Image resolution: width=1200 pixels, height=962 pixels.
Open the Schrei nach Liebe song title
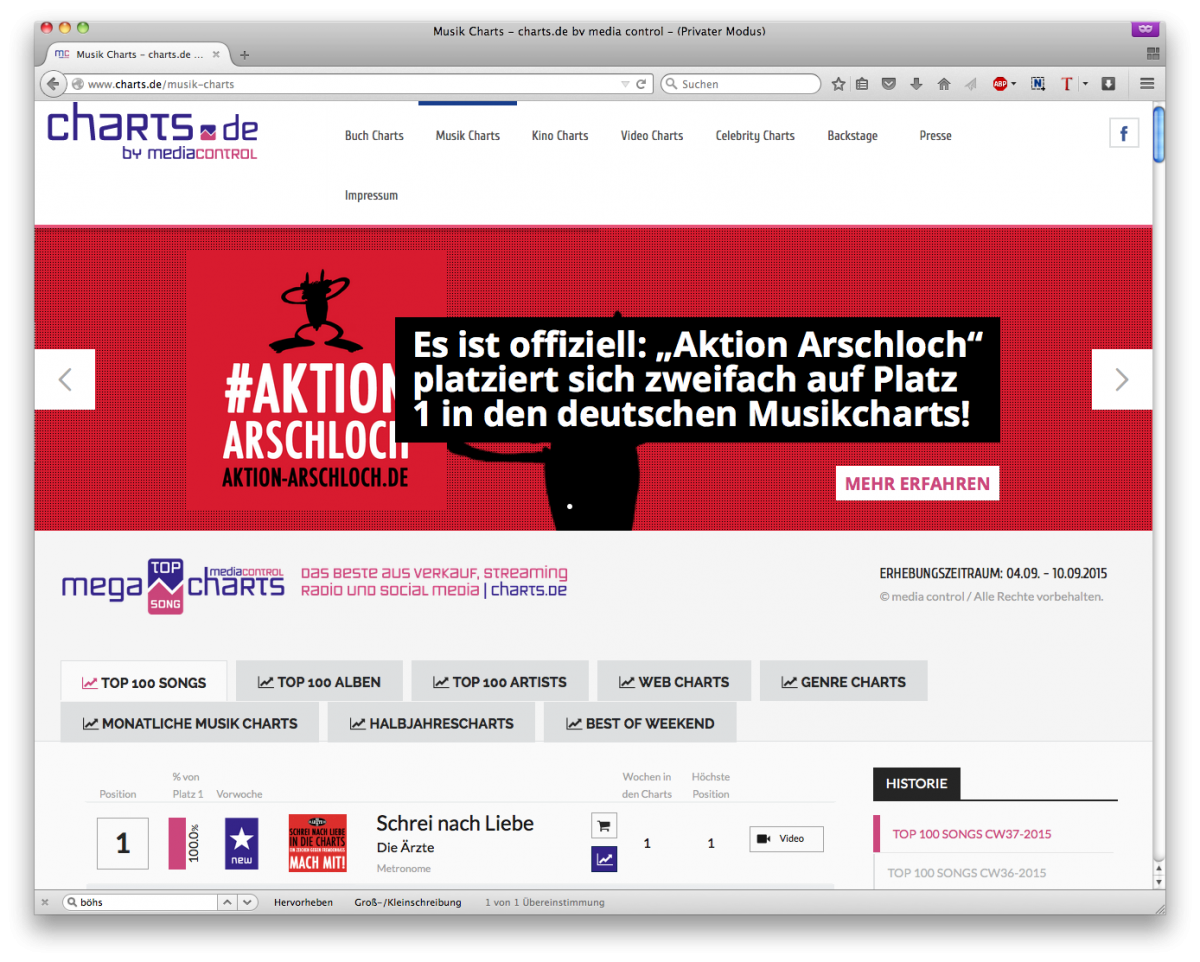(455, 823)
